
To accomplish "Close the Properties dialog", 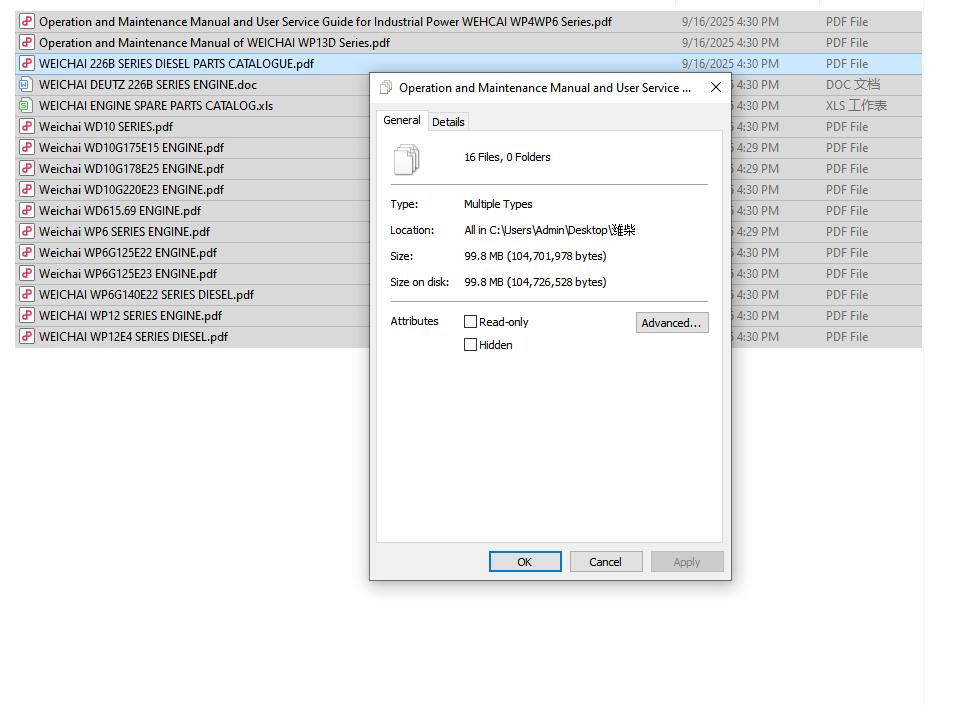I will click(716, 88).
